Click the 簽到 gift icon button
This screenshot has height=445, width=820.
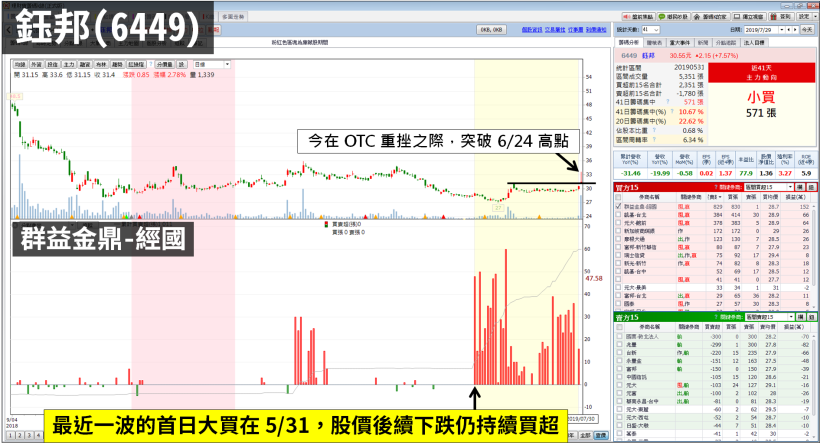781,17
